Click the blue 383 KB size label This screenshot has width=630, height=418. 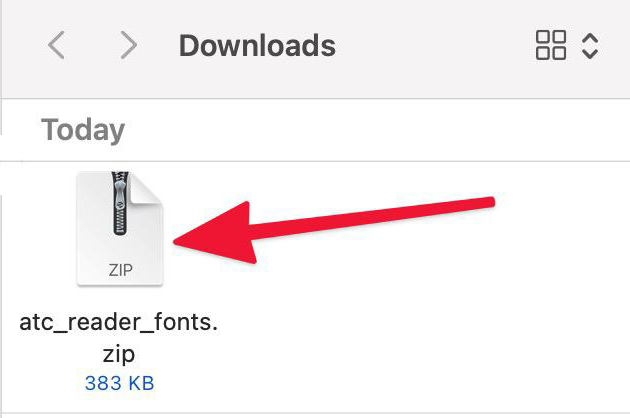pyautogui.click(x=120, y=383)
